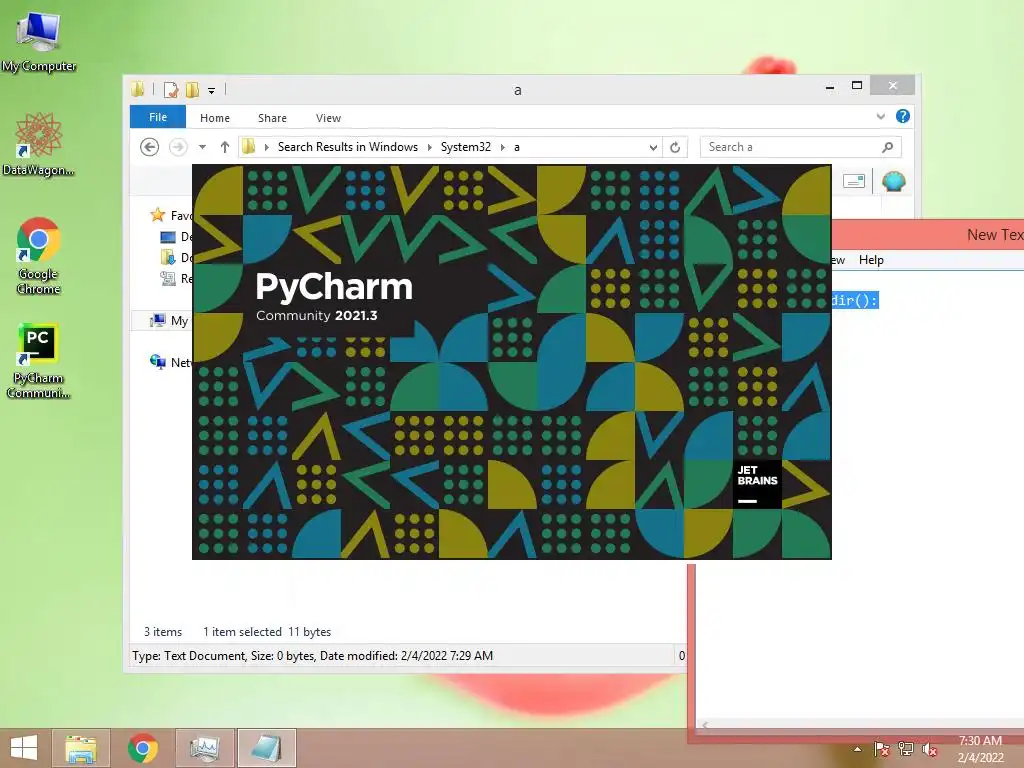Click '1 item selected 11 bytes' status text
The width and height of the screenshot is (1024, 768).
coord(267,632)
